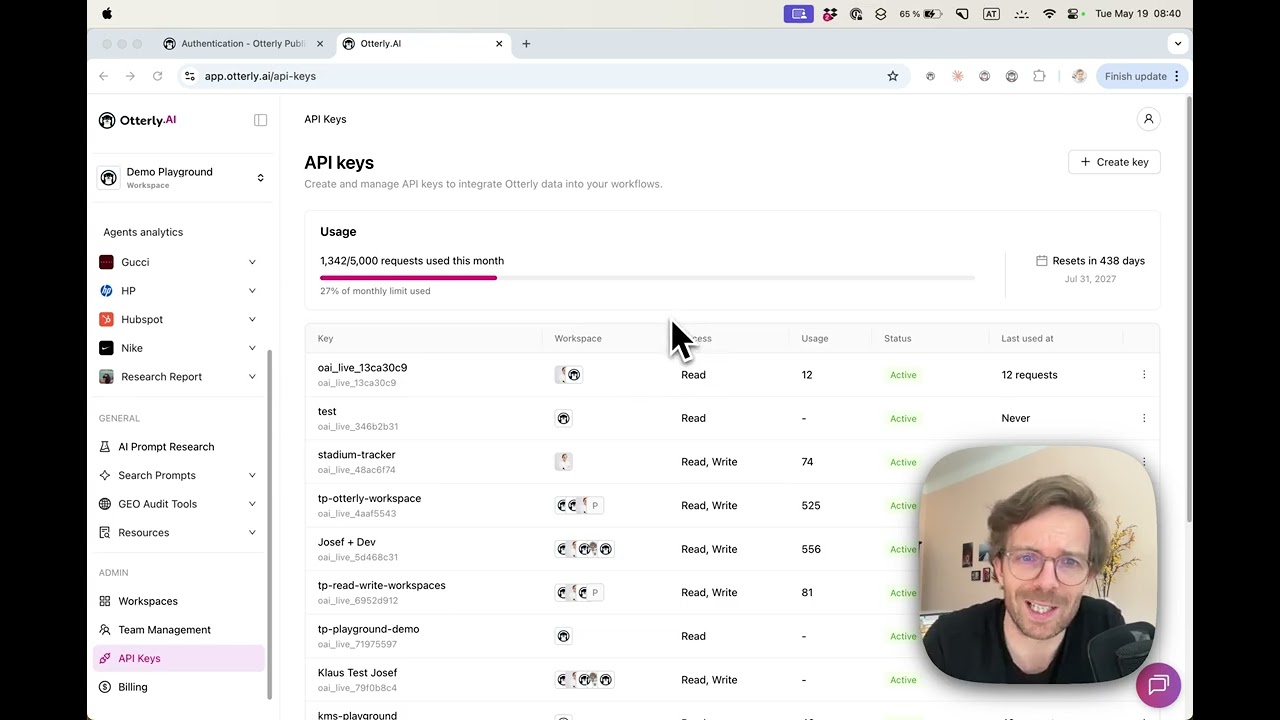The height and width of the screenshot is (720, 1280).
Task: Click the orange starburst extension icon
Action: pos(957,76)
